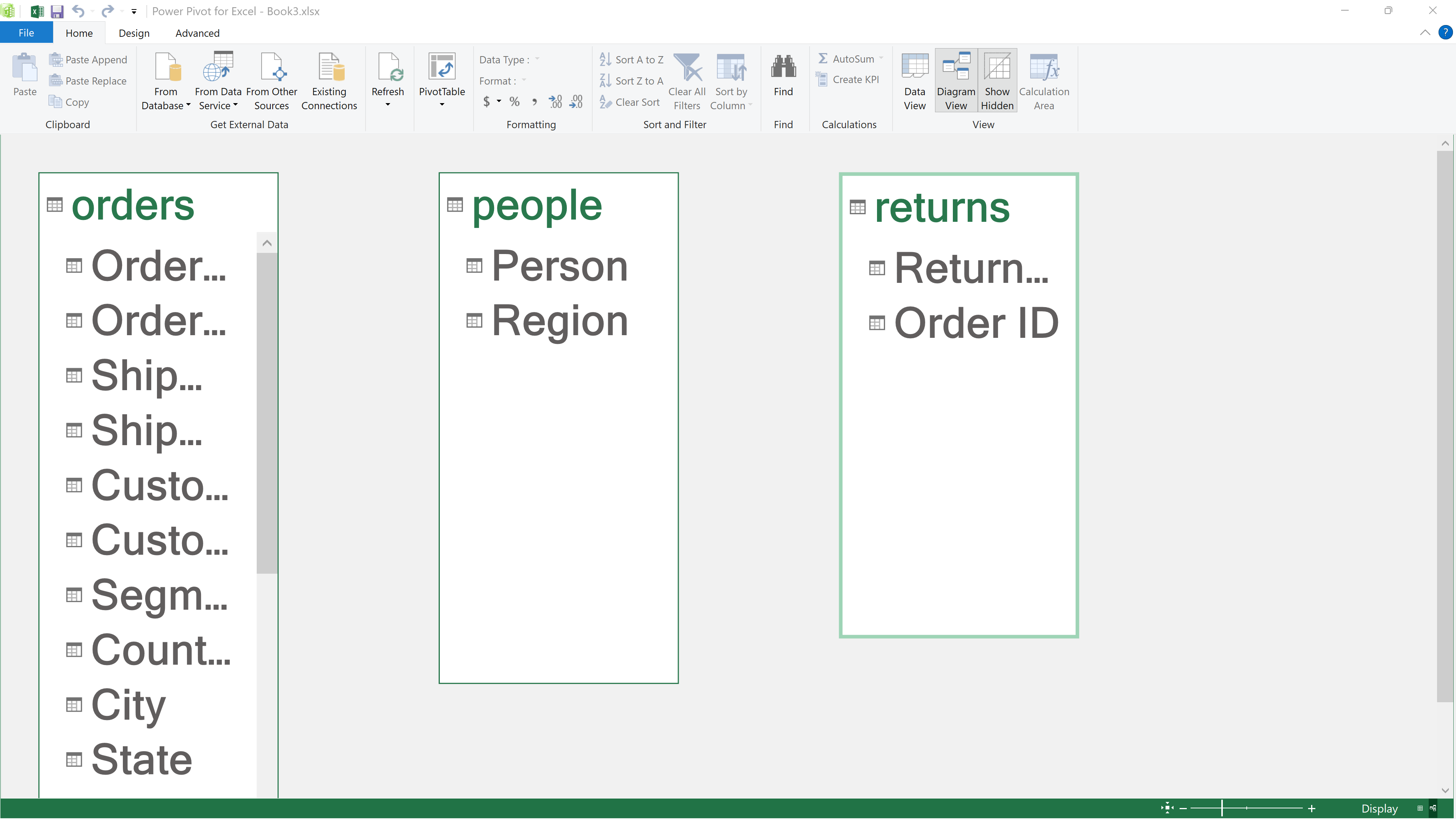This screenshot has height=819, width=1456.
Task: Open the Advanced ribbon tab
Action: tap(197, 33)
